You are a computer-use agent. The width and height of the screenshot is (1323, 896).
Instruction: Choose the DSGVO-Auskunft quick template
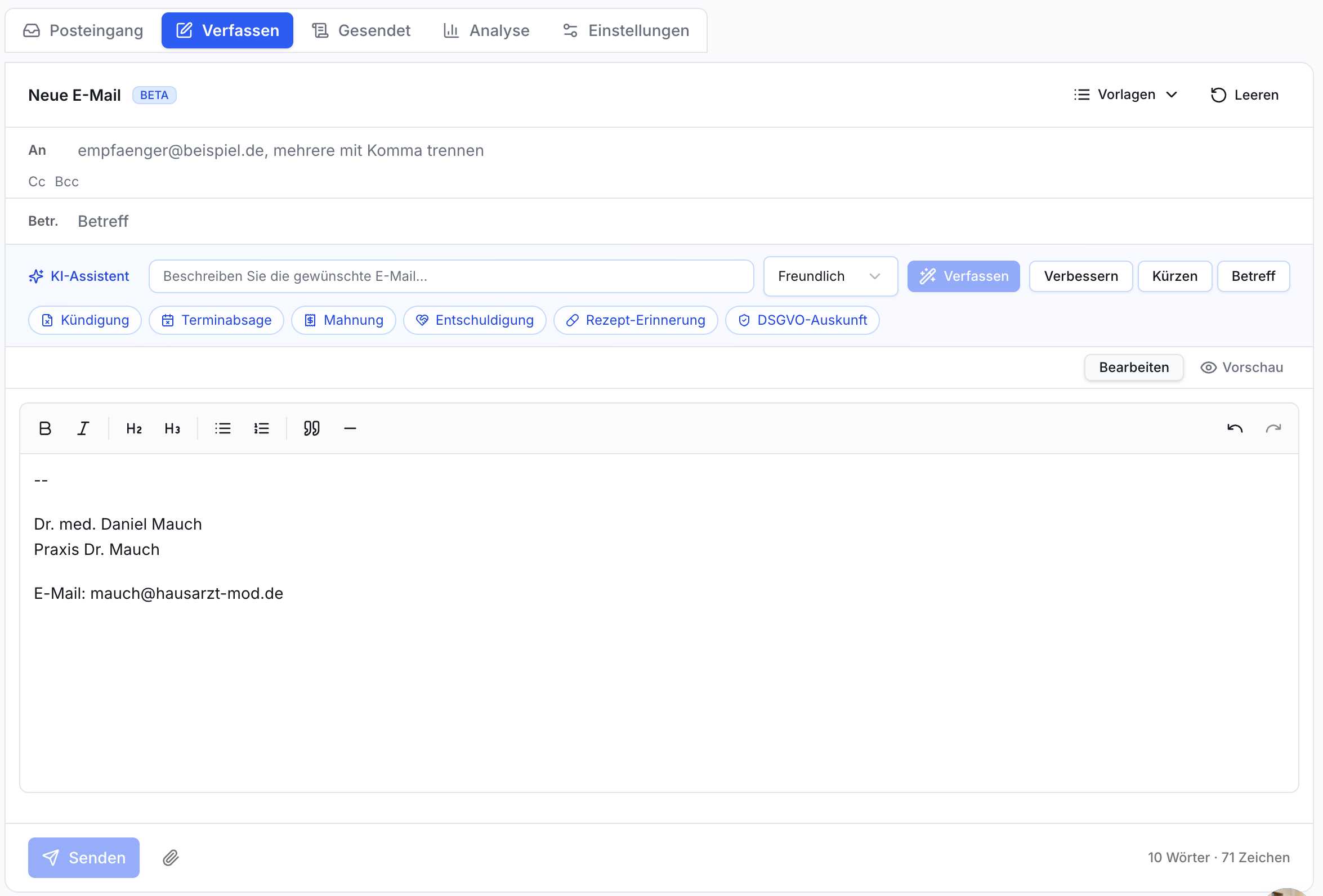pyautogui.click(x=802, y=320)
